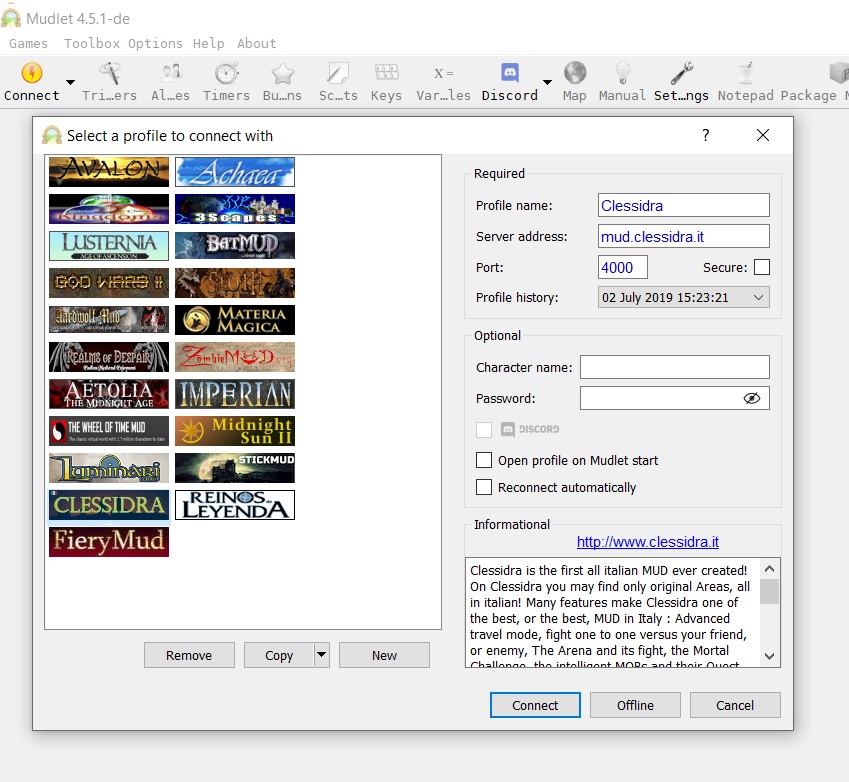Toggle password visibility eye icon

[x=752, y=399]
